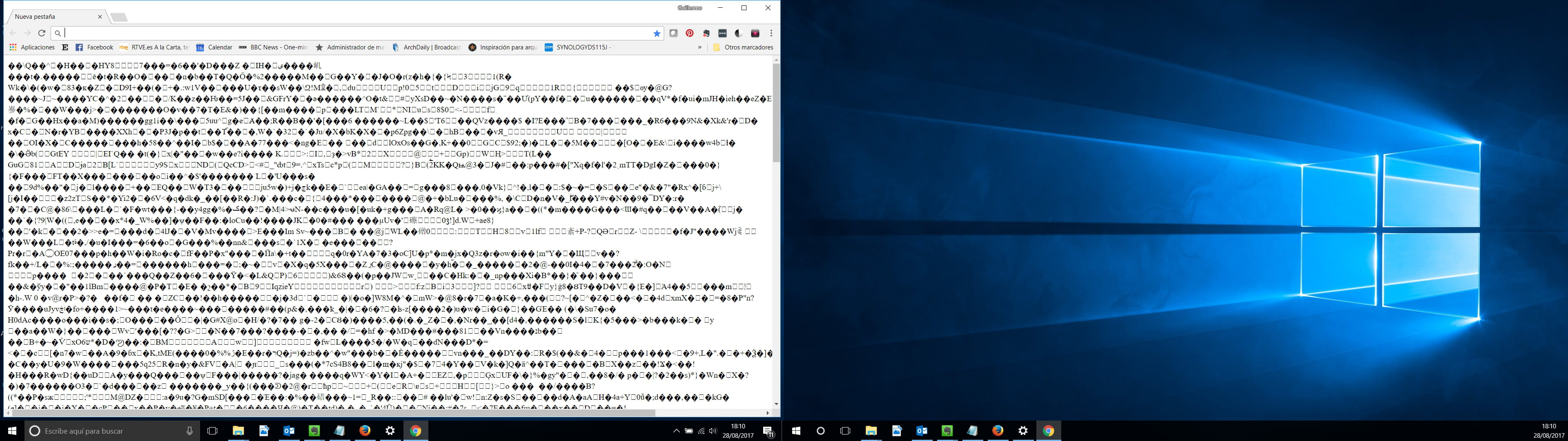Open the Aplicaciones shortcut in the bookmarks bar
The image size is (1568, 441).
point(32,47)
